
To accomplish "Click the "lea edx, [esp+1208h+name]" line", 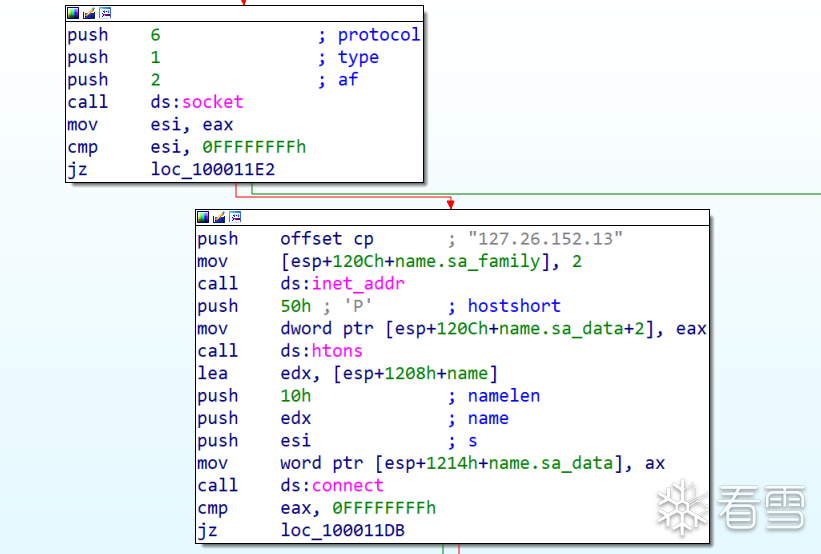I will click(347, 373).
